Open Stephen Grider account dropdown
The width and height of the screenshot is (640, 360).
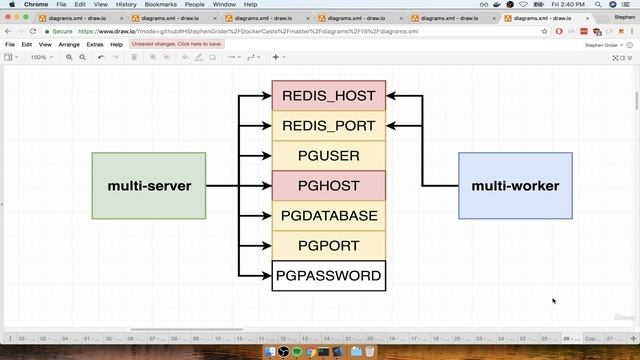604,45
